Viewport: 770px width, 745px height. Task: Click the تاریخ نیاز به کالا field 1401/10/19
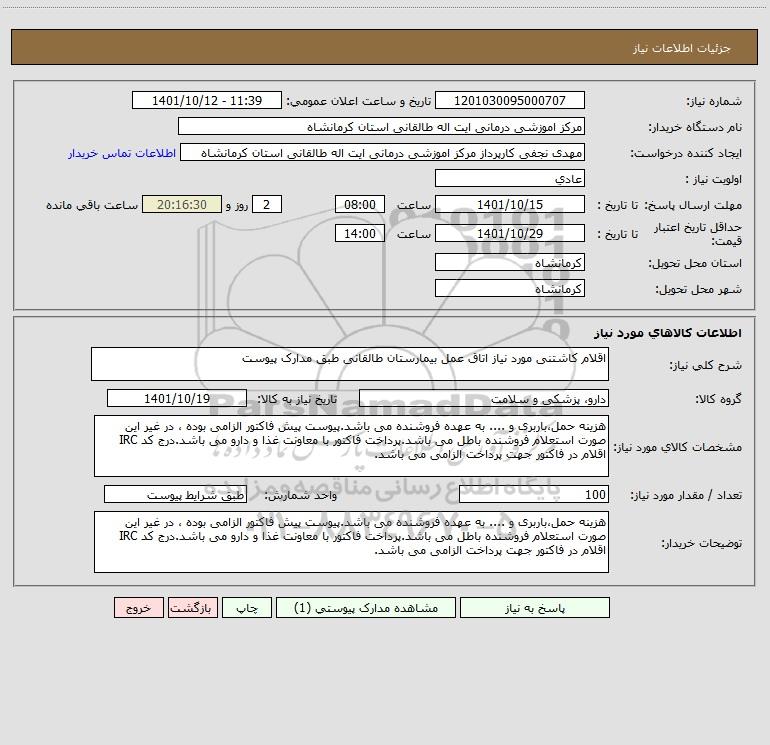pos(177,398)
